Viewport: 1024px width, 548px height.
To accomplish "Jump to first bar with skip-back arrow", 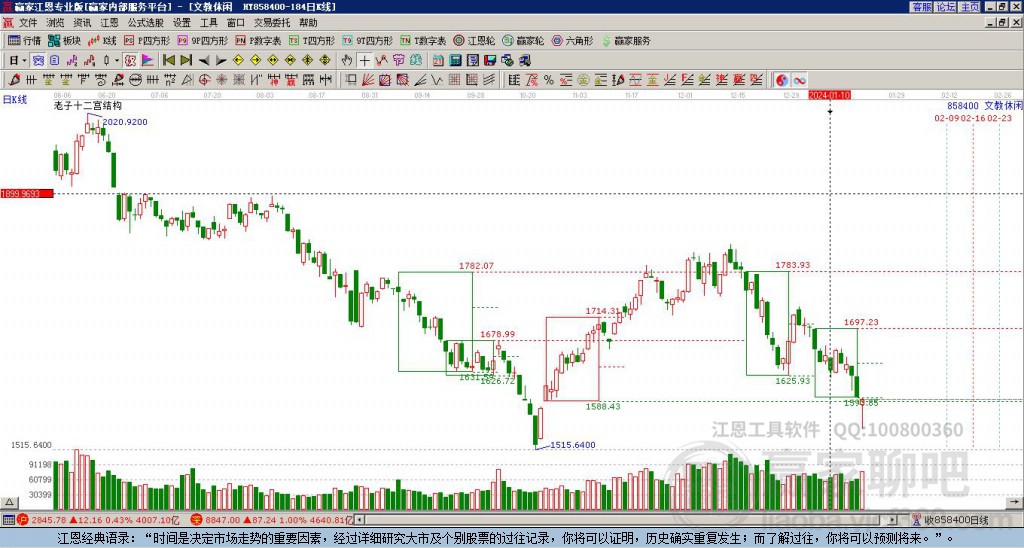I will click(x=168, y=60).
